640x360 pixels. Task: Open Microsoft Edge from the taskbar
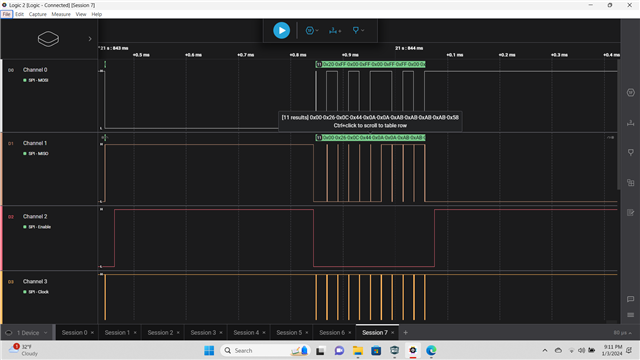pos(431,351)
